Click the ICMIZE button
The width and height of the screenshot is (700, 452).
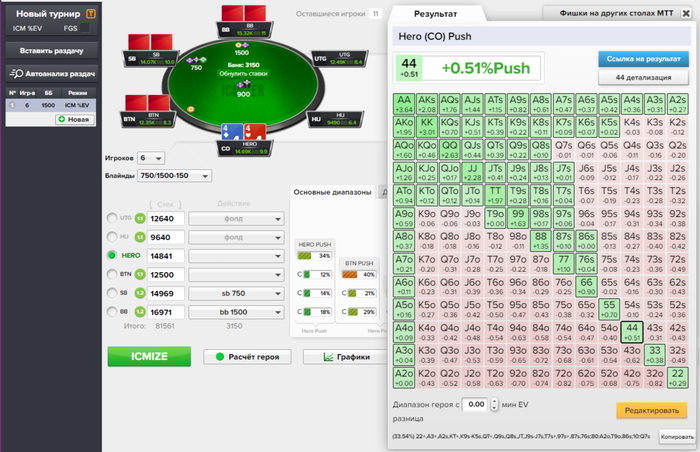[149, 356]
